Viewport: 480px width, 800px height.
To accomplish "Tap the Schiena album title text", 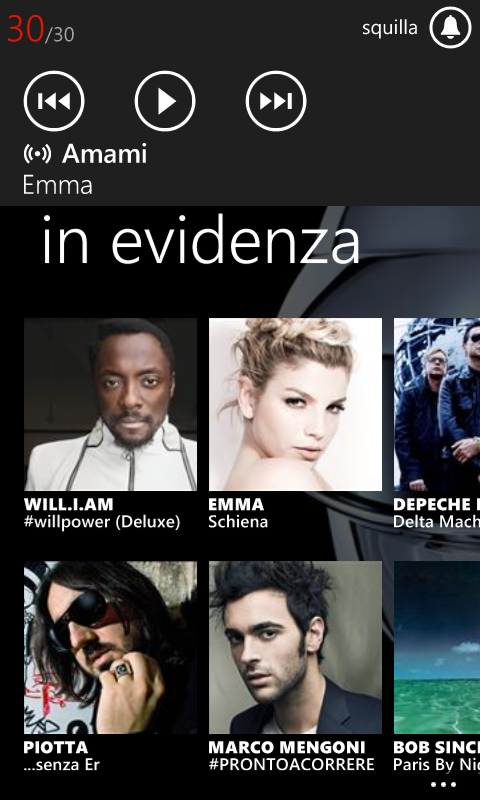I will [x=238, y=522].
